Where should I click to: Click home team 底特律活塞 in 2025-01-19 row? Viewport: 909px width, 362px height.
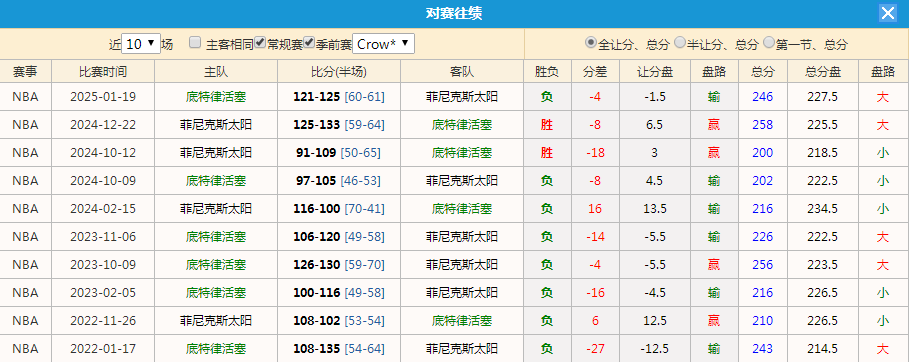click(x=216, y=97)
